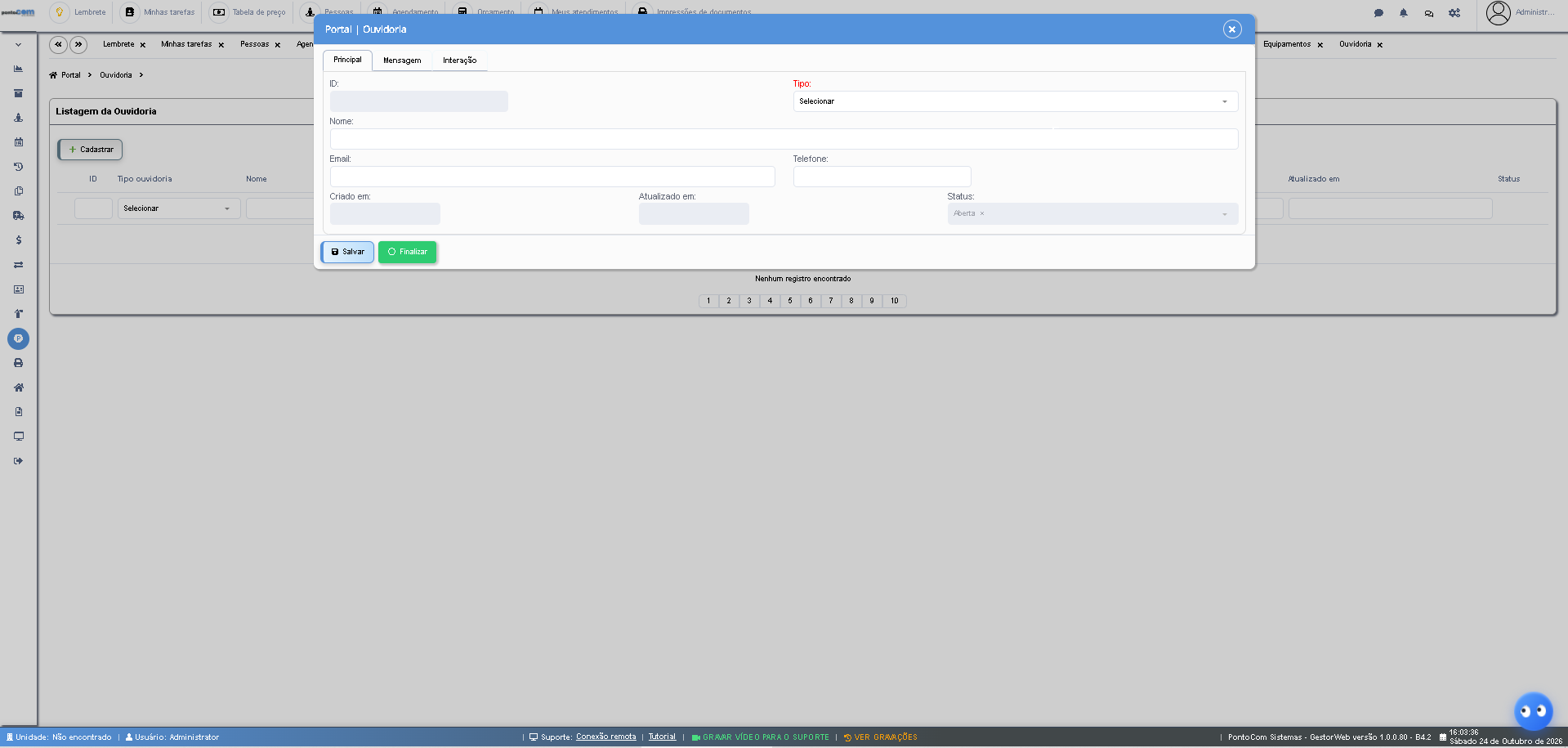Open the Conexão remota support link
This screenshot has width=1568, height=748.
605,737
